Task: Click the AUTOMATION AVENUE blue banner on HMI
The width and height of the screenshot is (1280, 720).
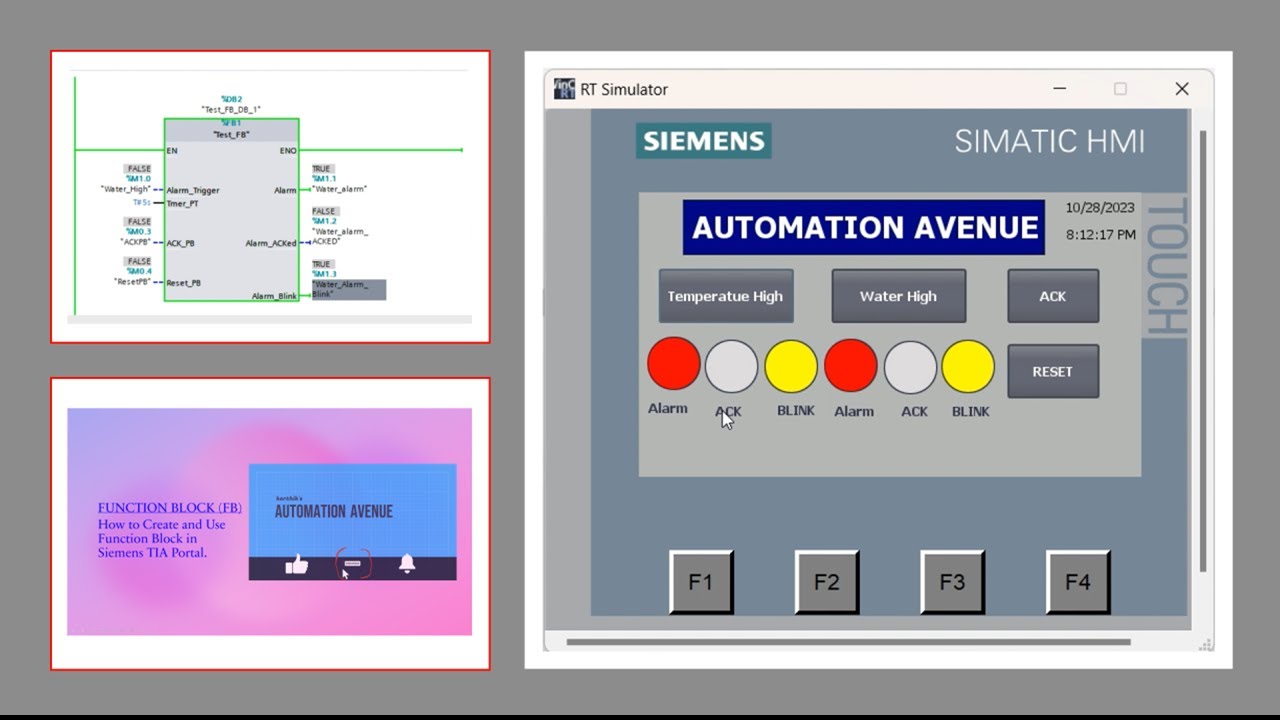Action: 864,227
